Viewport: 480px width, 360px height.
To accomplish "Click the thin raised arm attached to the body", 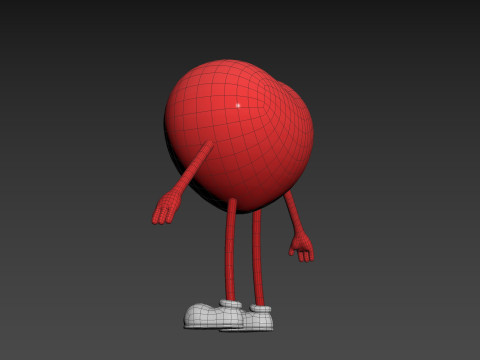I will tap(195, 167).
